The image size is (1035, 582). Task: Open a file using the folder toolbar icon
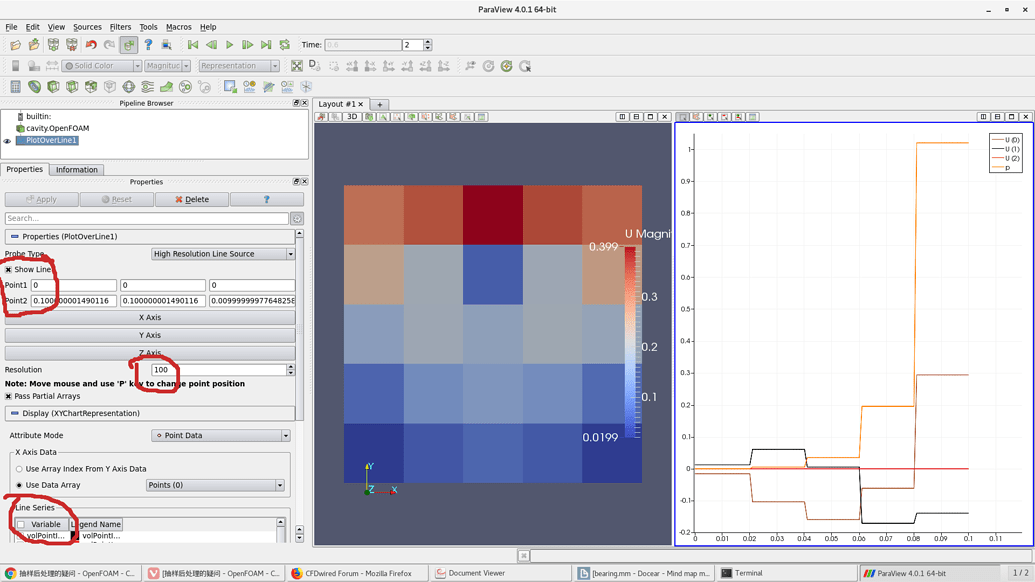coord(15,44)
